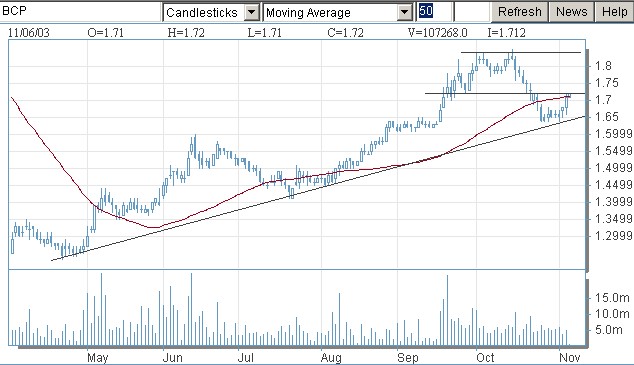Click the 1.3499 price axis label
This screenshot has width=634, height=365.
613,219
